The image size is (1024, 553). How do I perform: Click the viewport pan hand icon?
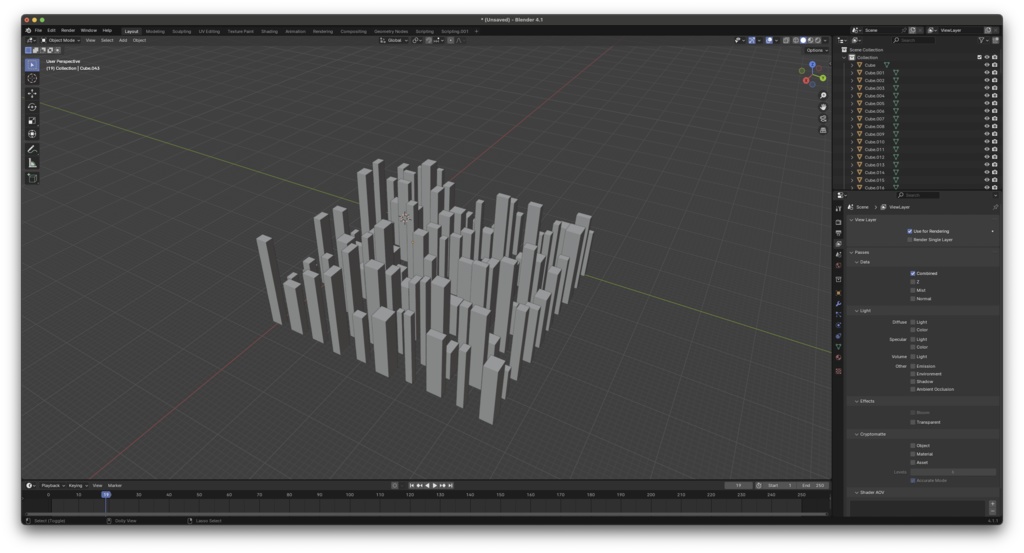(x=823, y=107)
